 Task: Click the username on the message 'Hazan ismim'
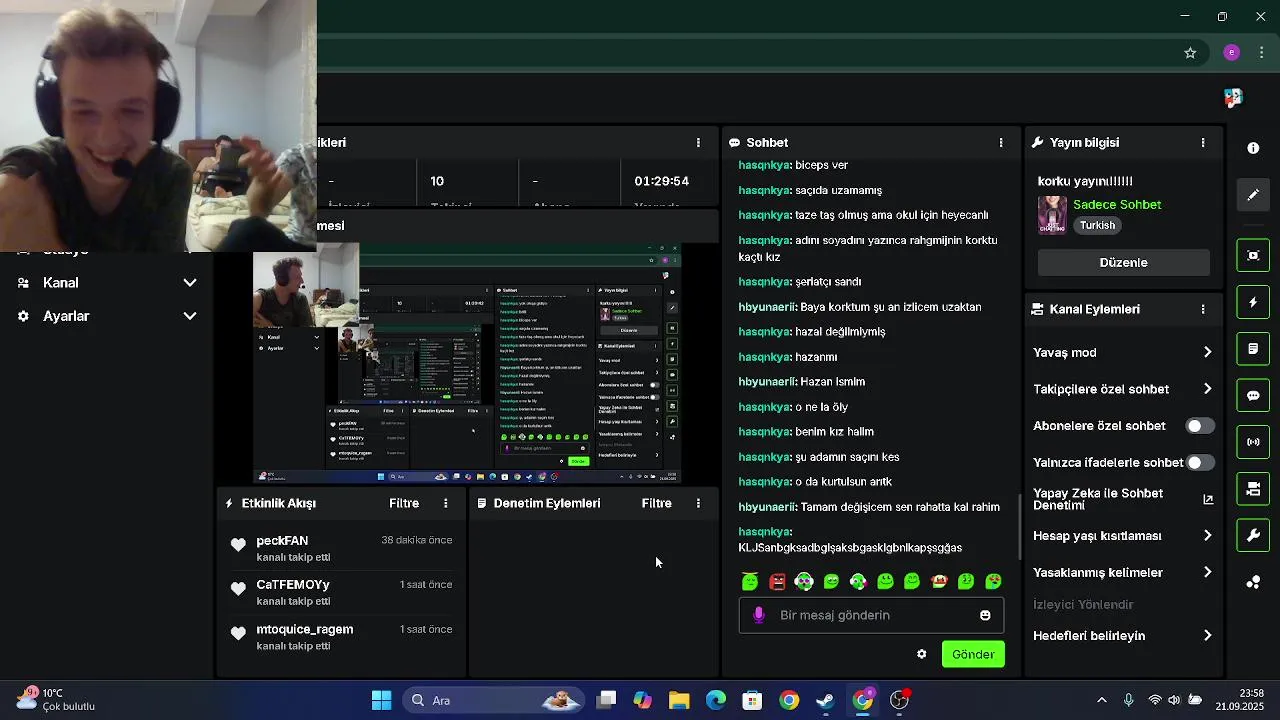767,382
